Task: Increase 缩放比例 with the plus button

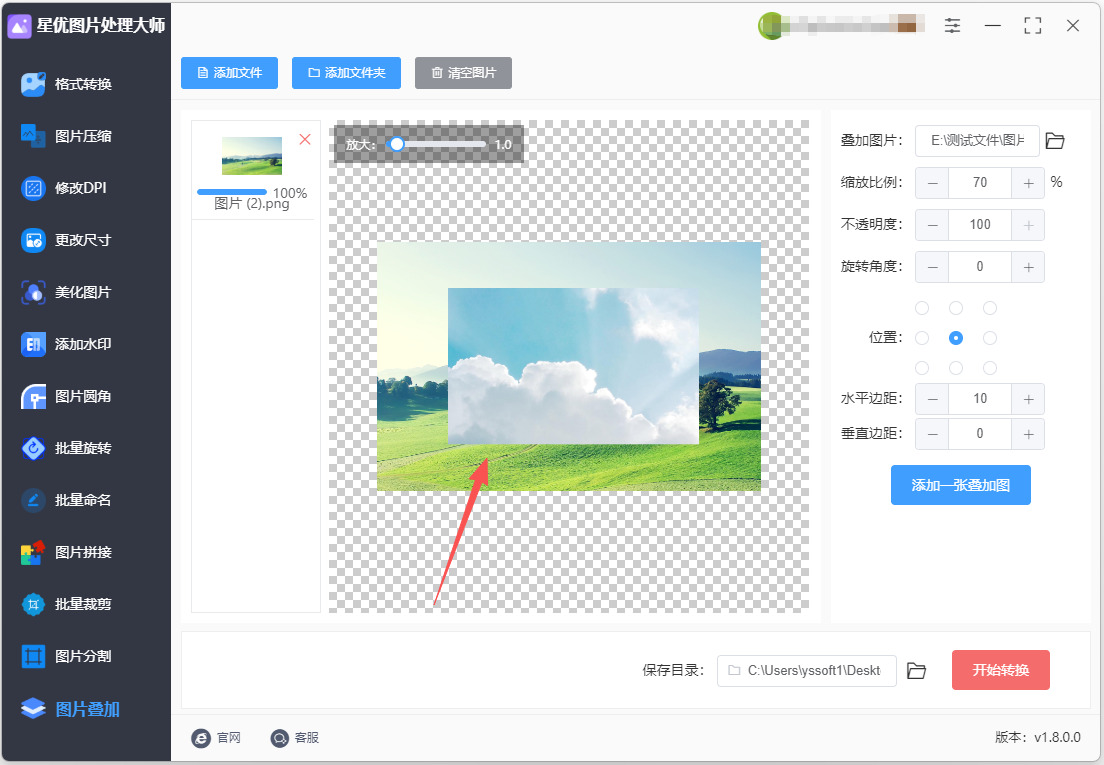Action: click(x=1028, y=183)
